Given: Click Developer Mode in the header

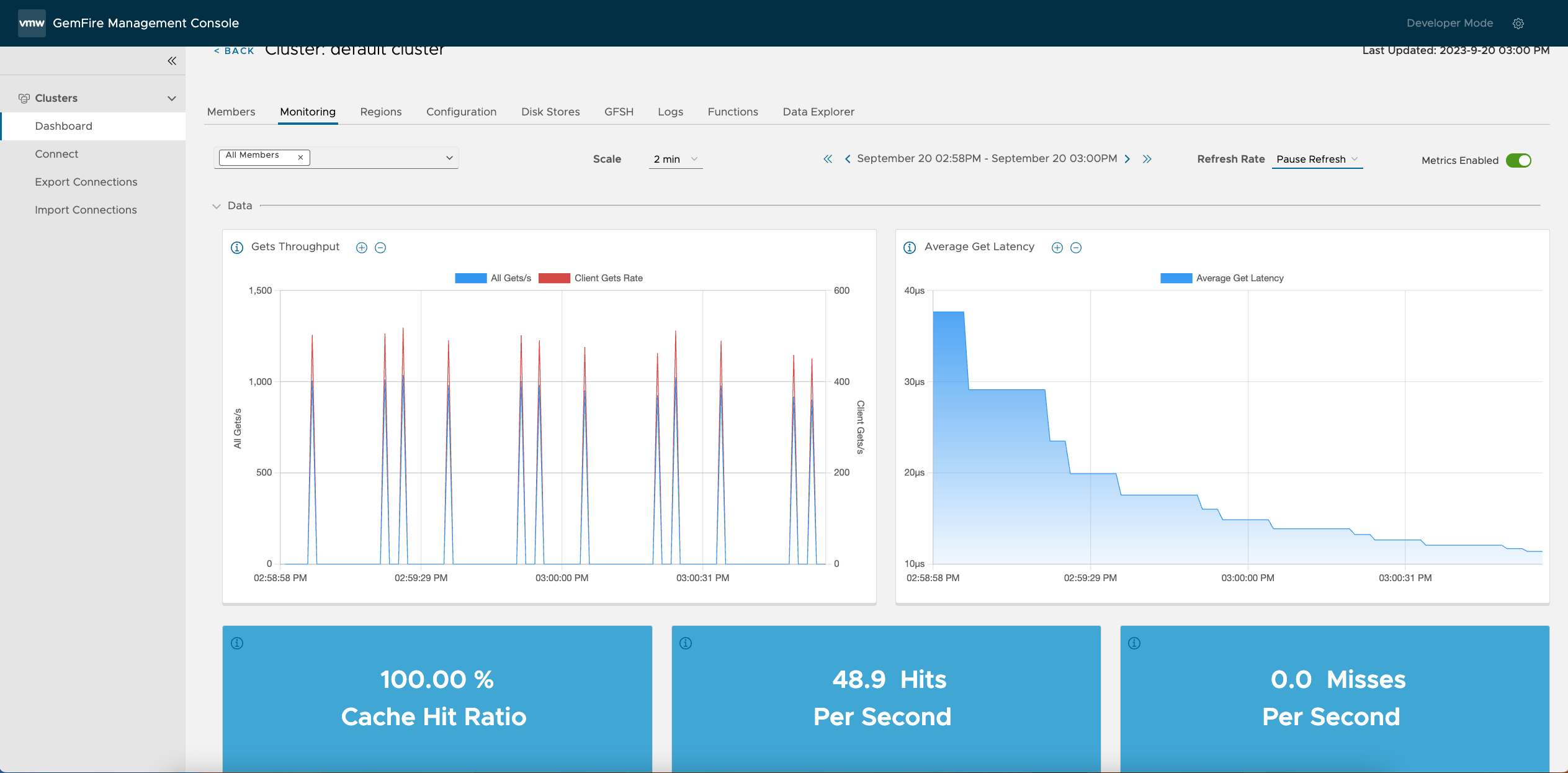Looking at the screenshot, I should tap(1449, 23).
